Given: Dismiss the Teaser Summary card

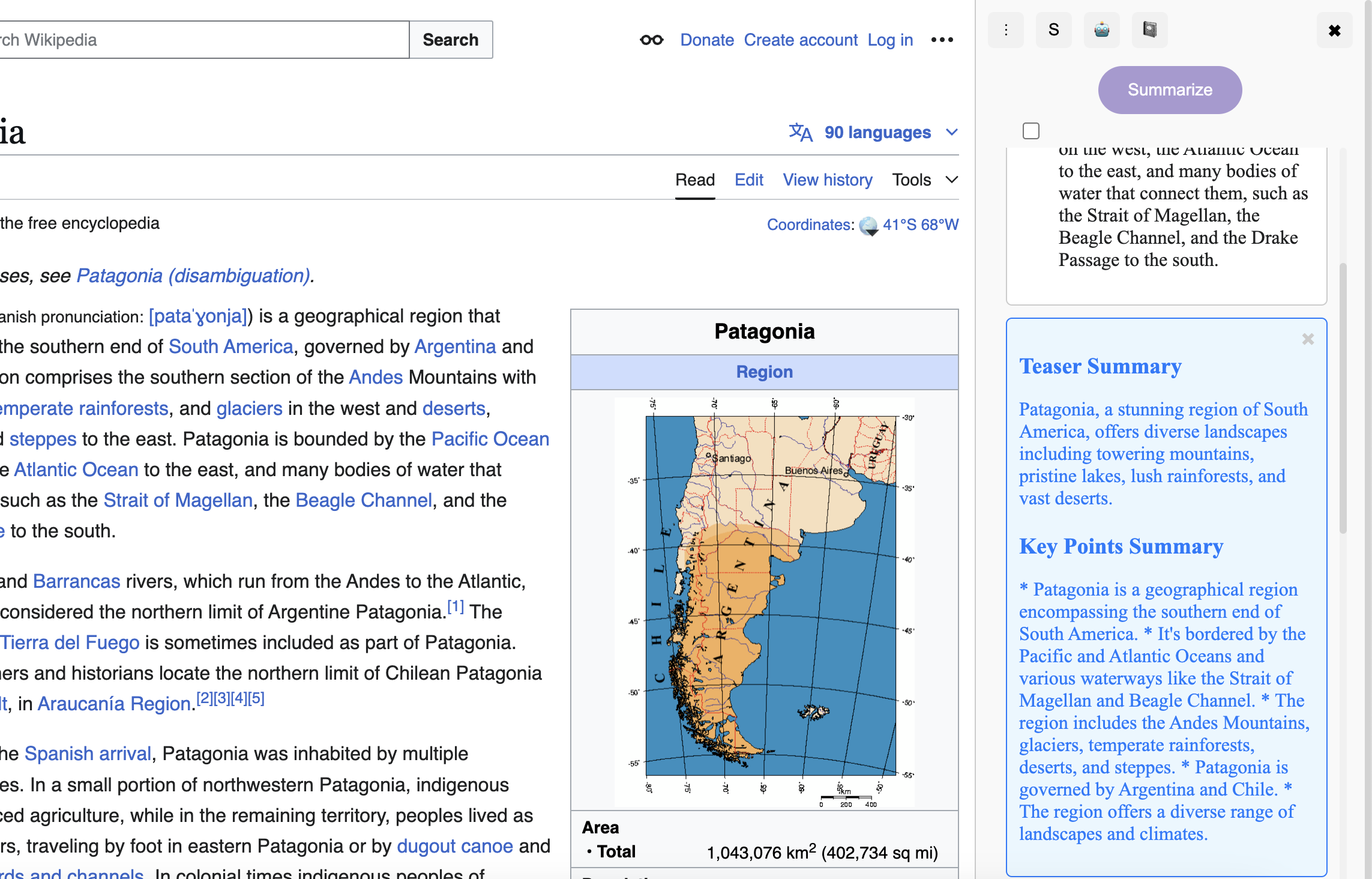Looking at the screenshot, I should pos(1308,339).
